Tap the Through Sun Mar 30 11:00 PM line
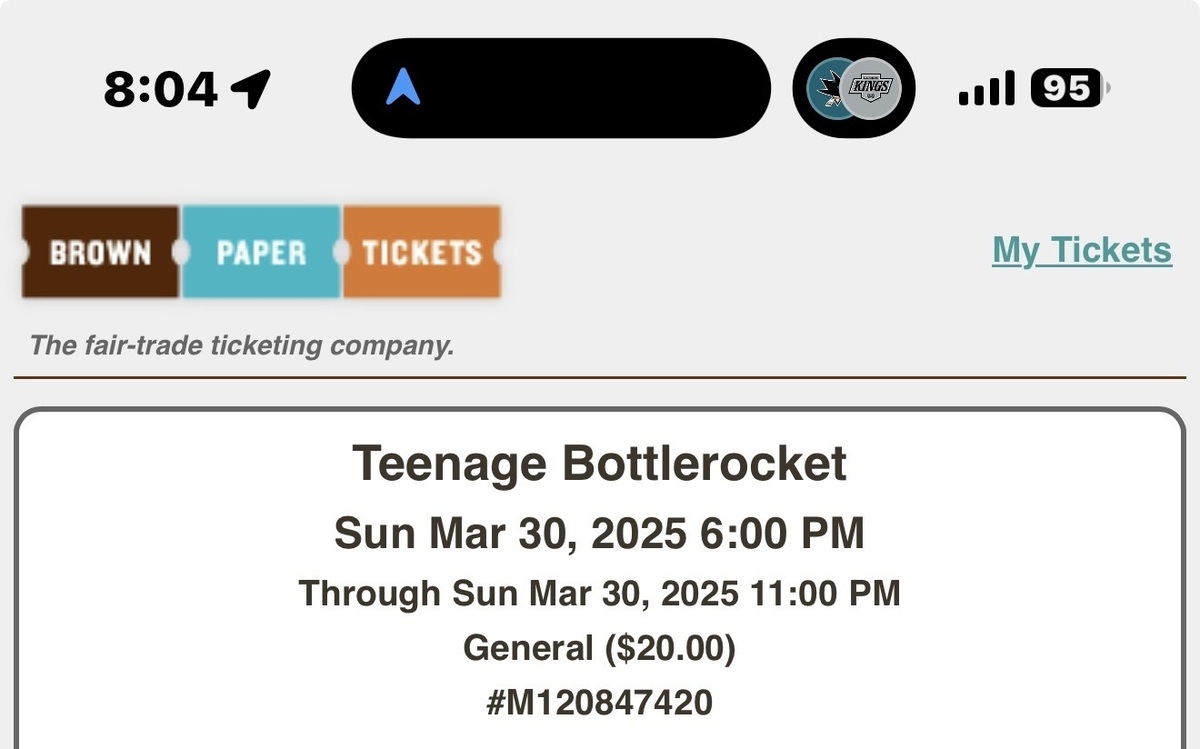This screenshot has width=1200, height=749. click(x=599, y=593)
